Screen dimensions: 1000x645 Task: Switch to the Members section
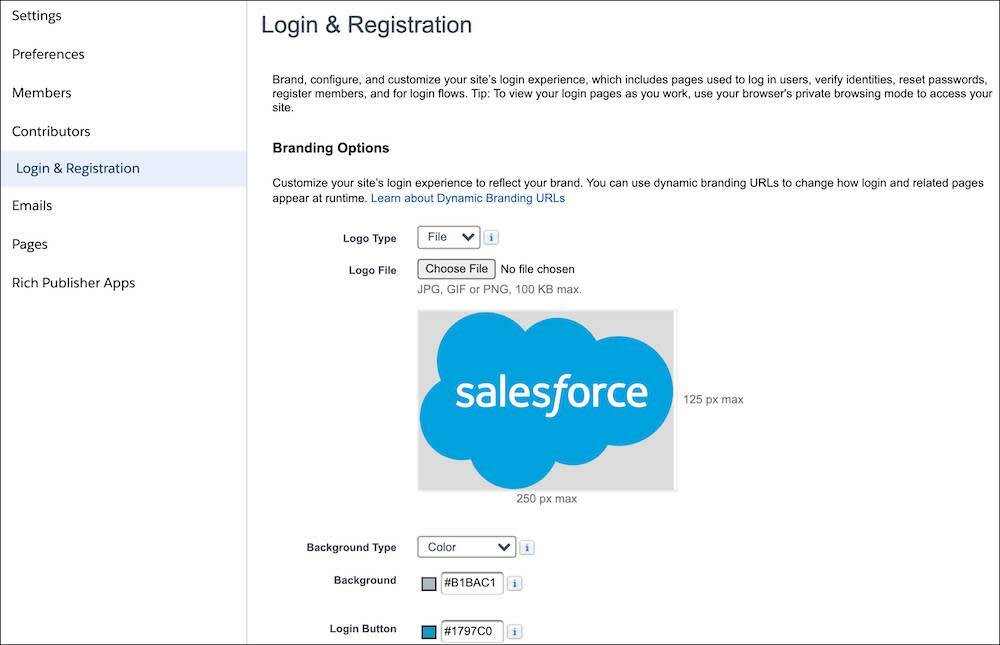point(41,92)
